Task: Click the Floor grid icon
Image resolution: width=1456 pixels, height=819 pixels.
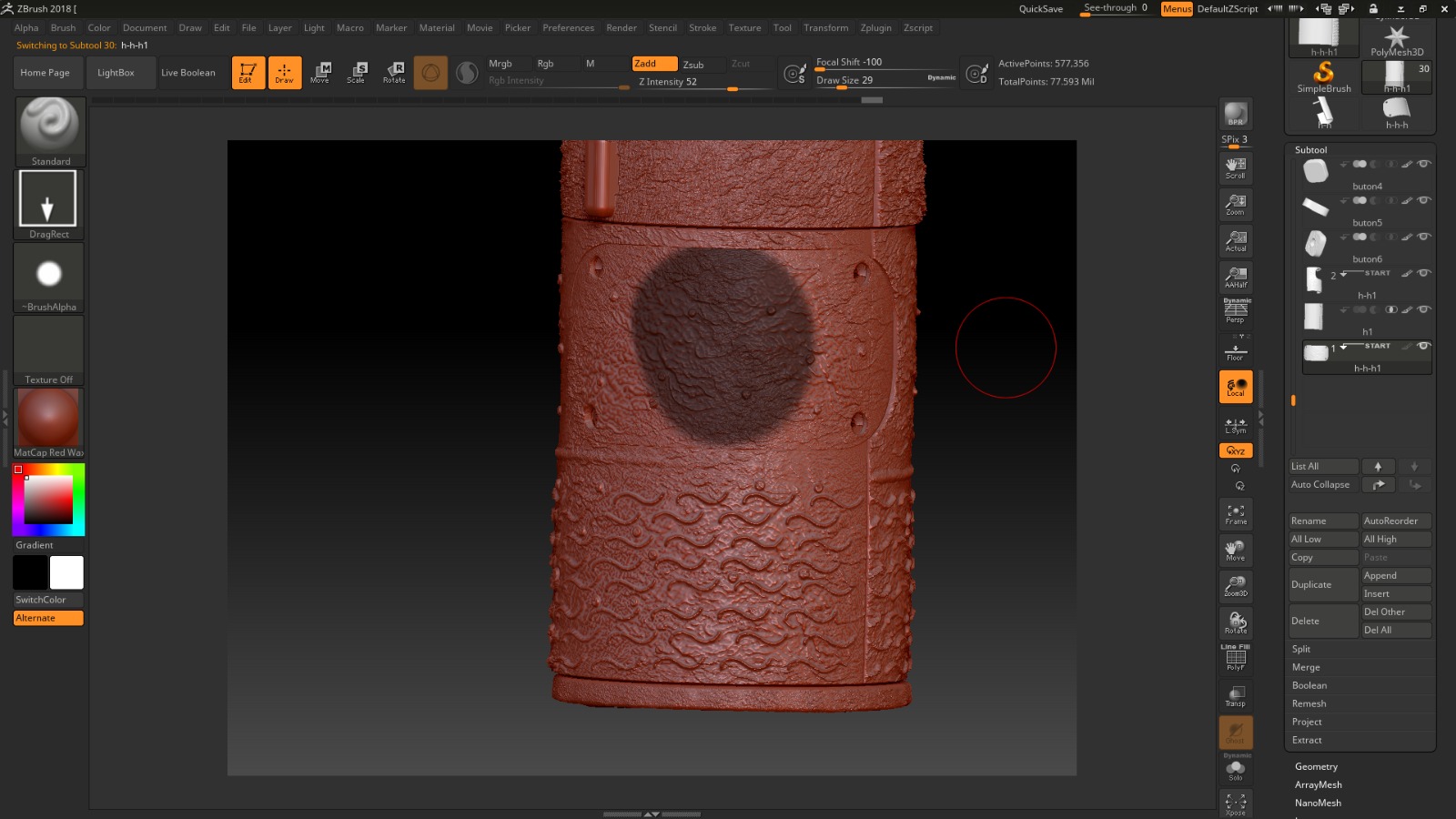Action: tap(1236, 350)
